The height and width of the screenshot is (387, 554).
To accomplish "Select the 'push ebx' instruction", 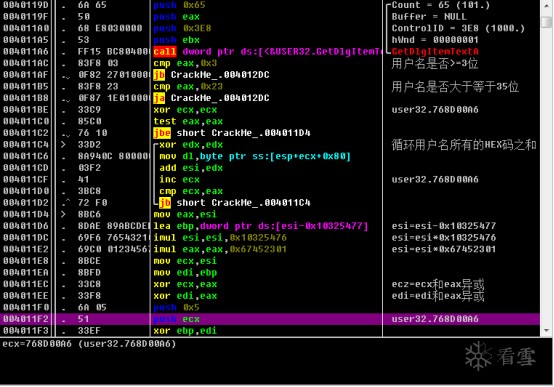I will coord(177,40).
